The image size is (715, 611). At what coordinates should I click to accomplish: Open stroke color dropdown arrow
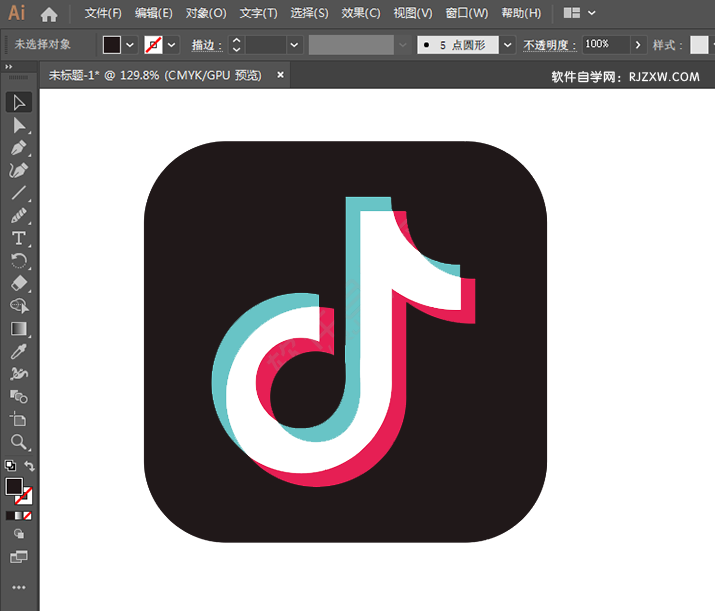(x=171, y=45)
